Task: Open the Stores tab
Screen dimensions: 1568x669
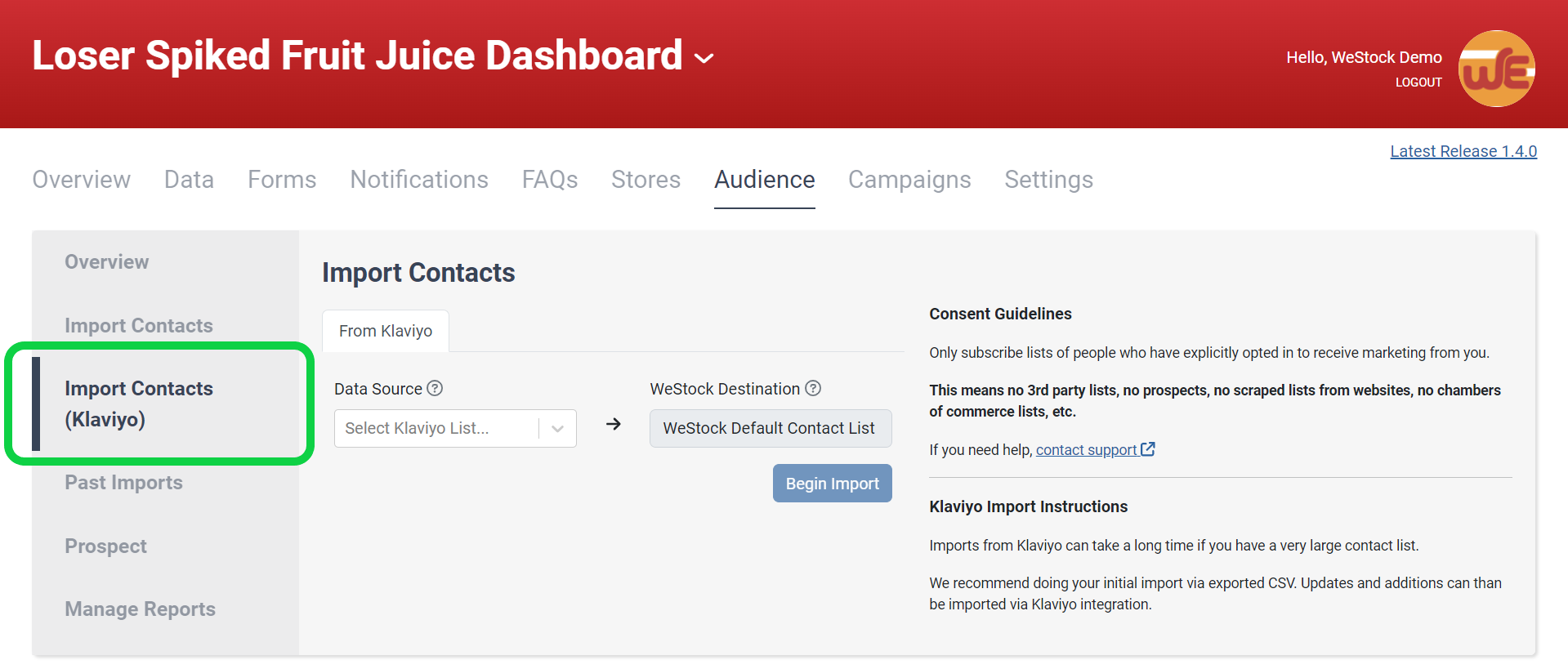Action: tap(646, 180)
